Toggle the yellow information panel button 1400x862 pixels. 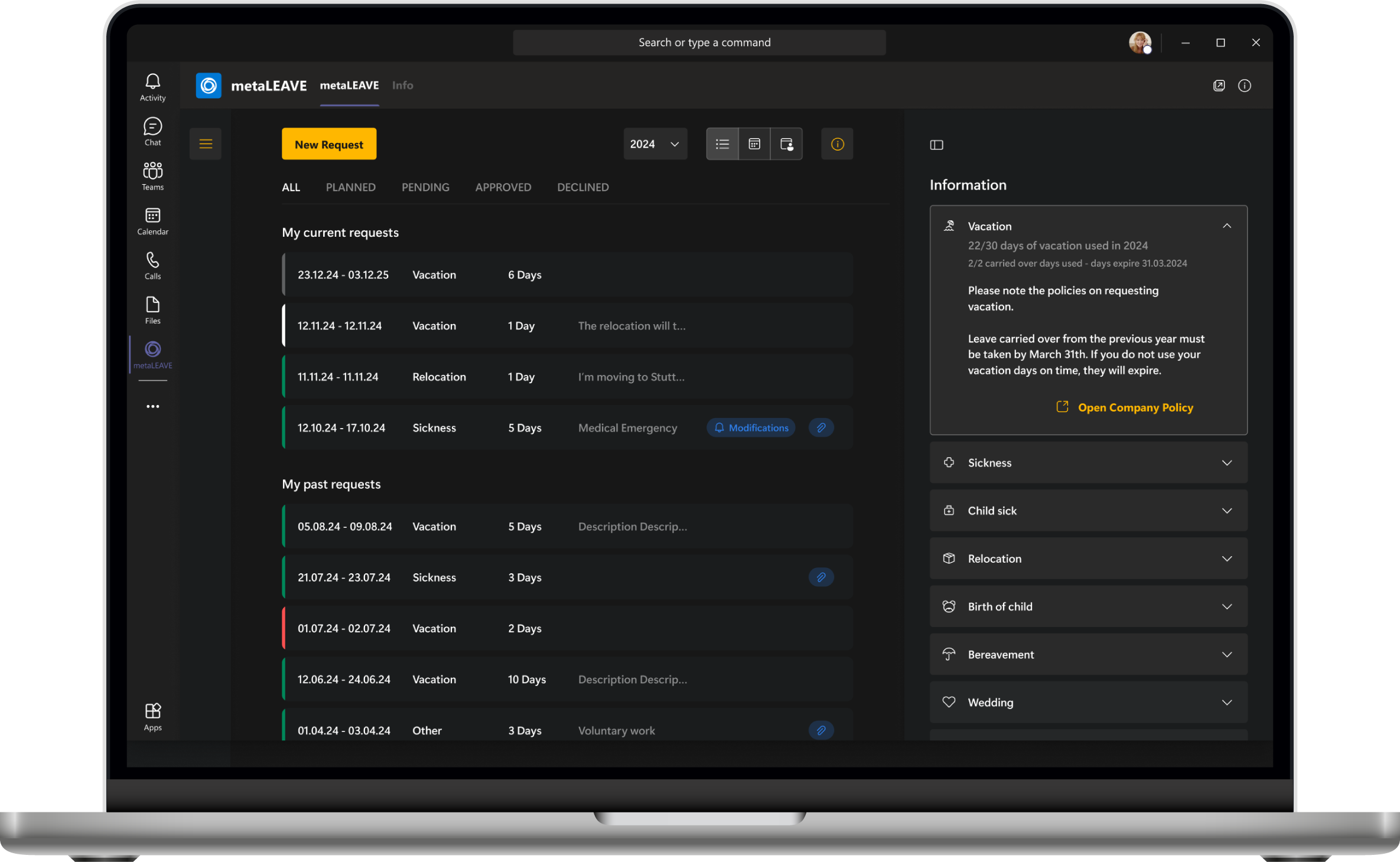(837, 144)
